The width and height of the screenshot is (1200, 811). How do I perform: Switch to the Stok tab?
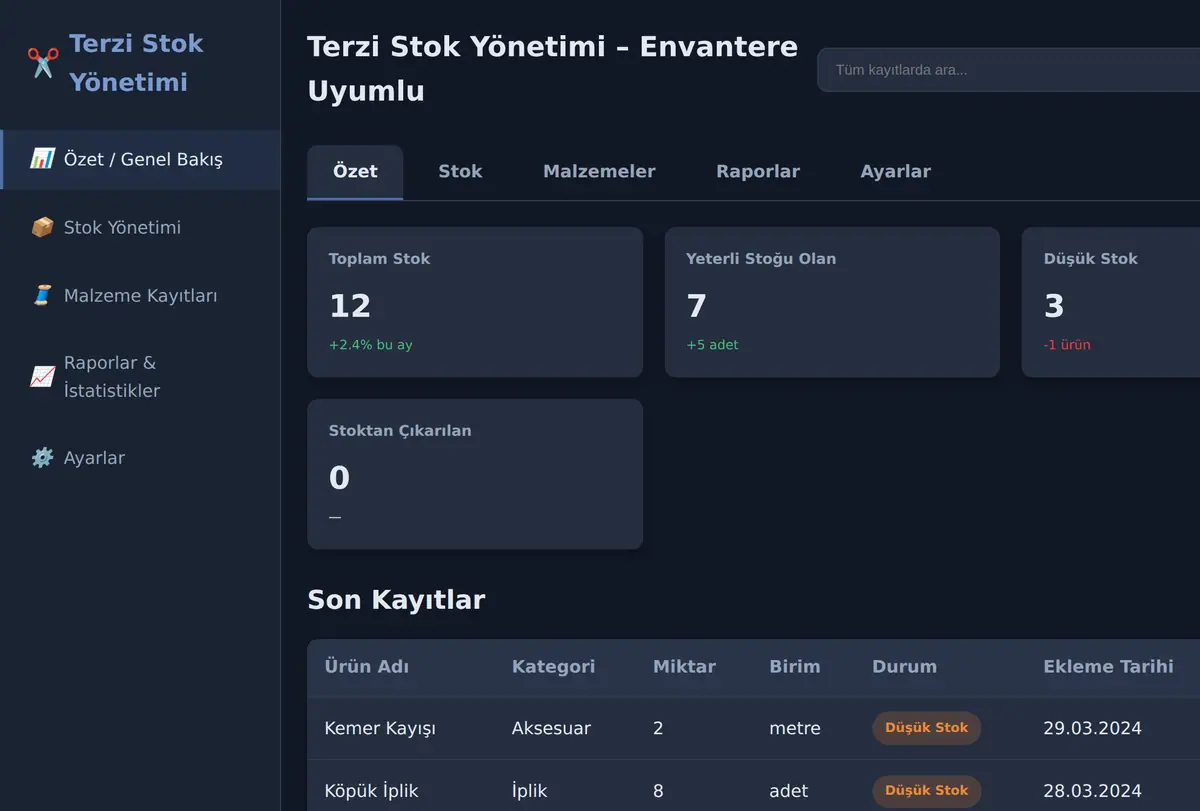pos(460,172)
